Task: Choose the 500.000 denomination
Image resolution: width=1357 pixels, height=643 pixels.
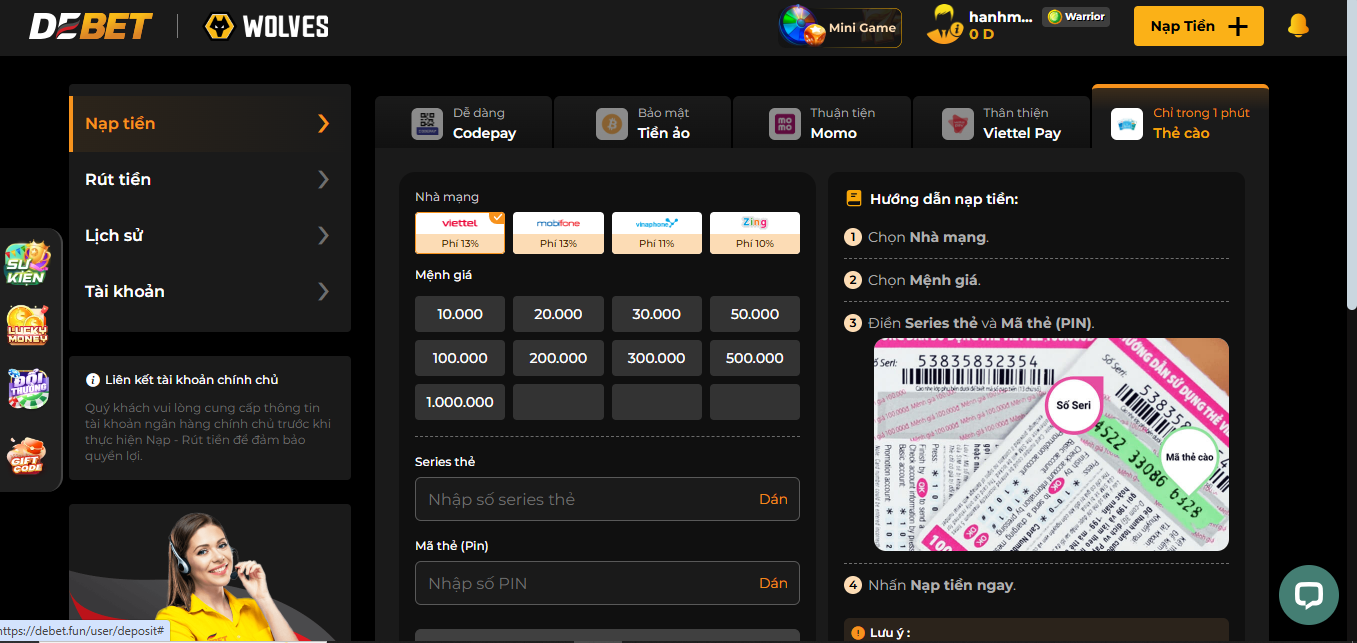Action: (755, 358)
